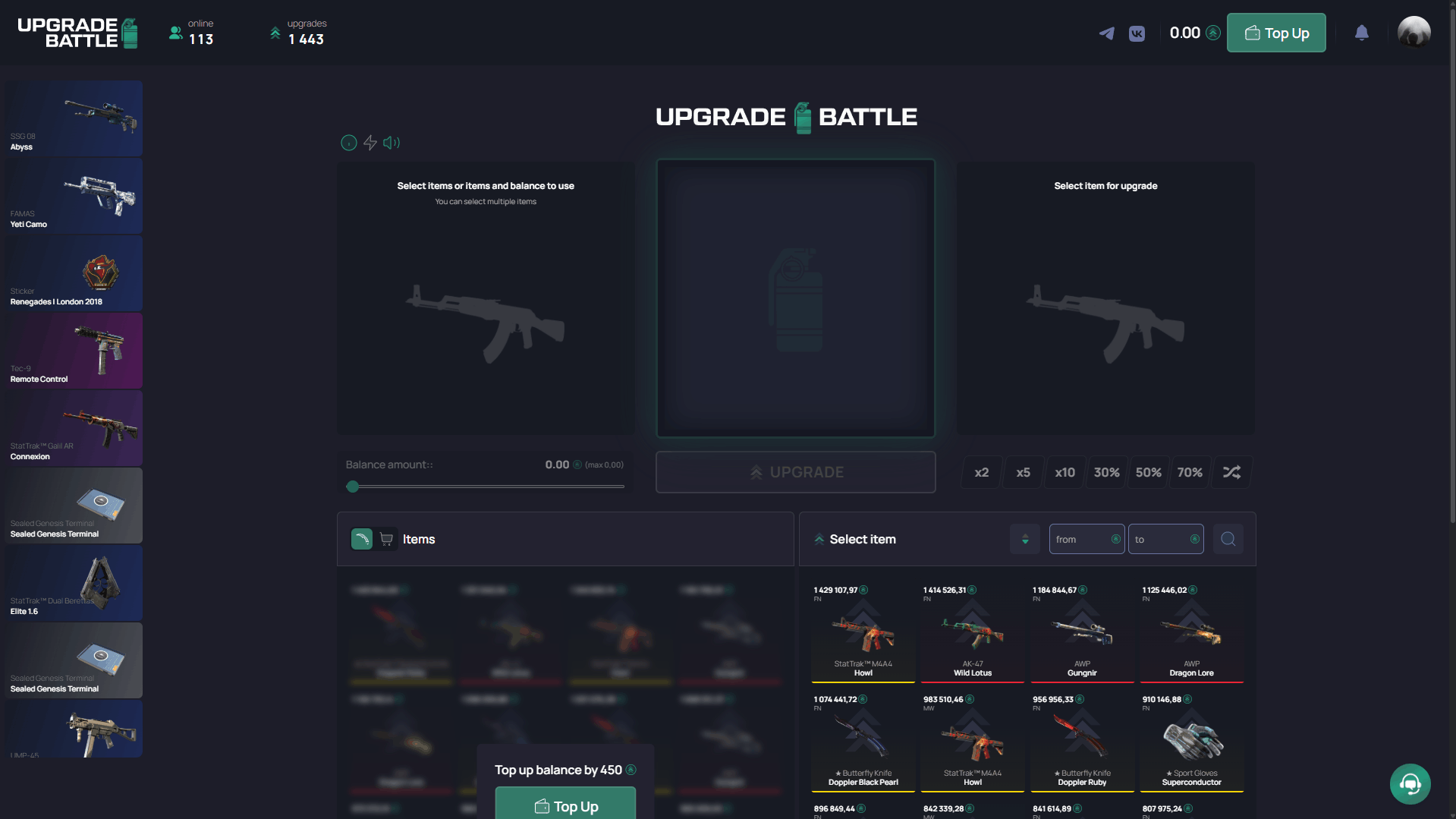Select the 50% chance option

[1149, 472]
